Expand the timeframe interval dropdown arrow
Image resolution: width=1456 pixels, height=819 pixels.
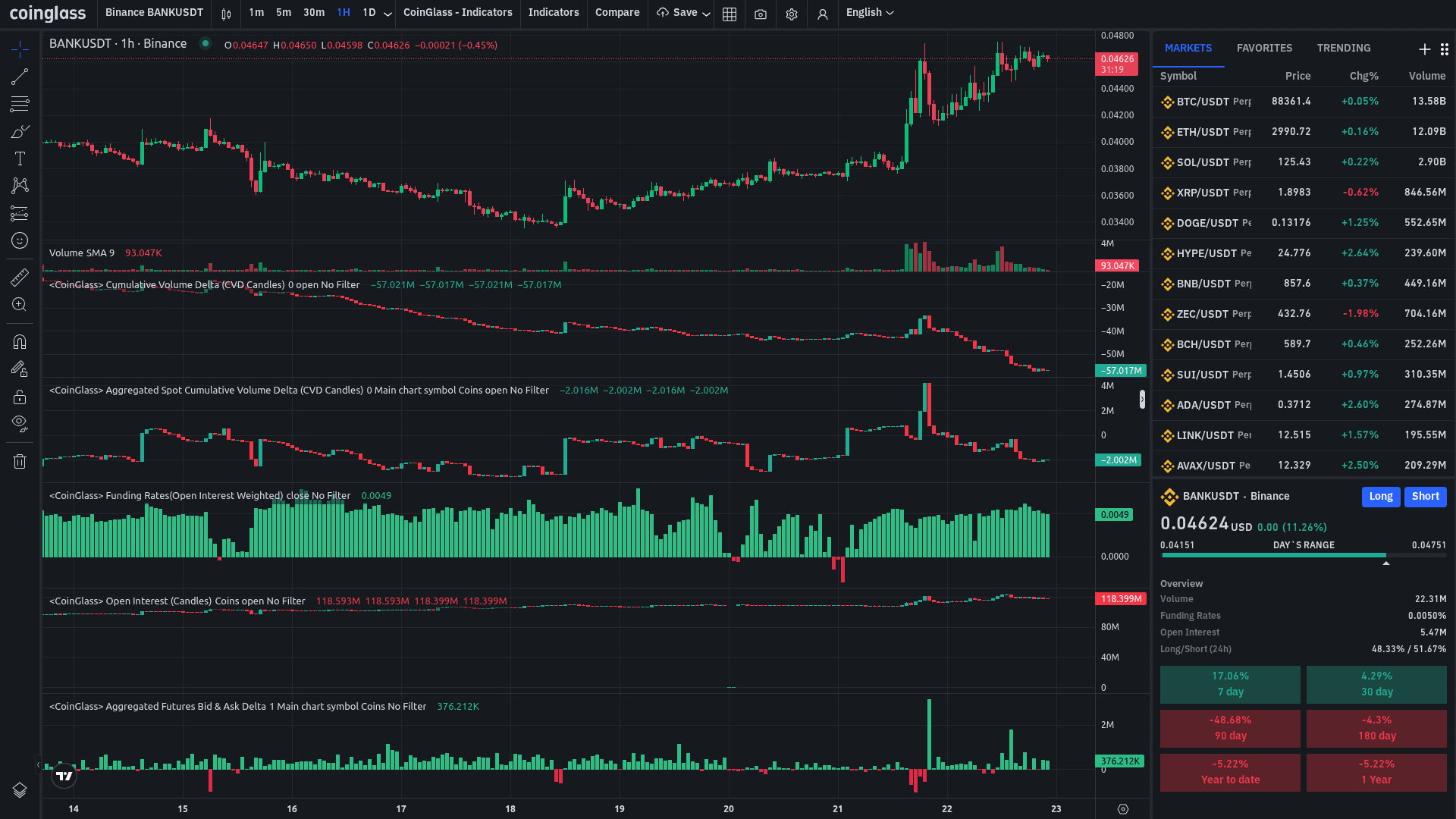tap(388, 14)
